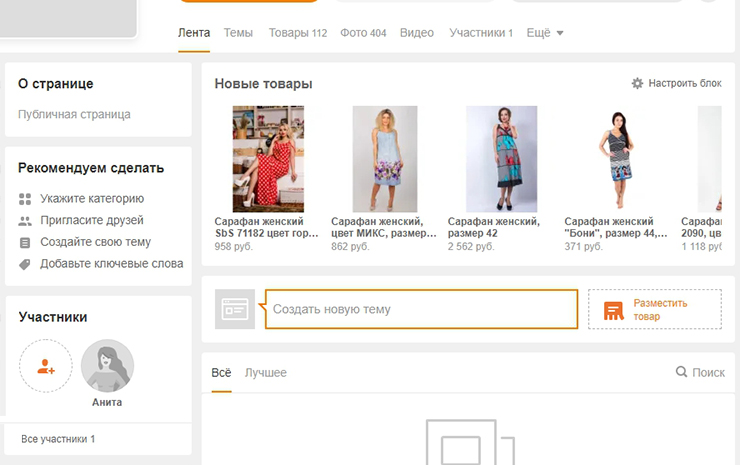
Task: Click the Пригласите друзей link
Action: [92, 220]
